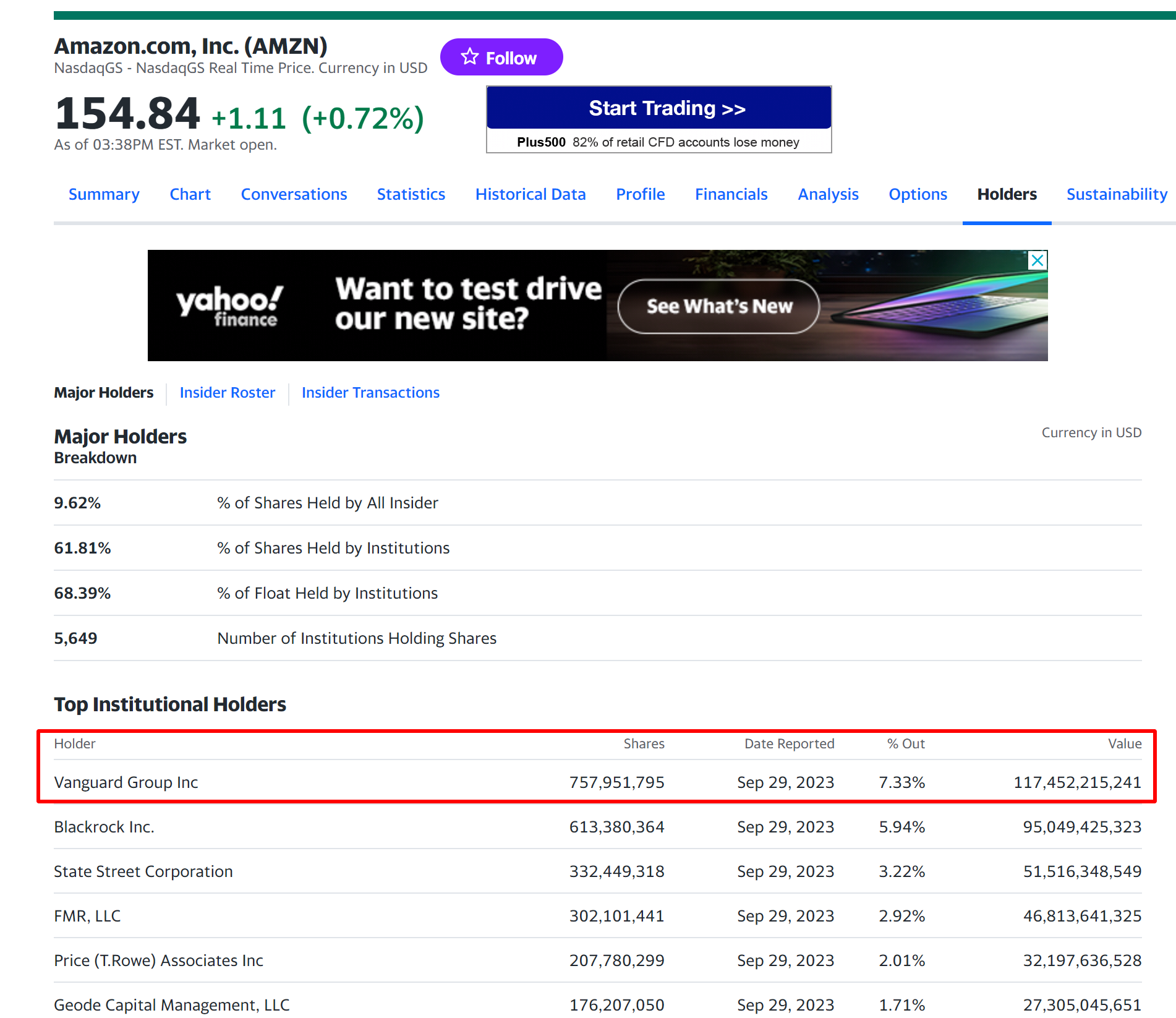Go to the Statistics tab
Viewport: 1176px width, 1018px height.
pyautogui.click(x=411, y=194)
